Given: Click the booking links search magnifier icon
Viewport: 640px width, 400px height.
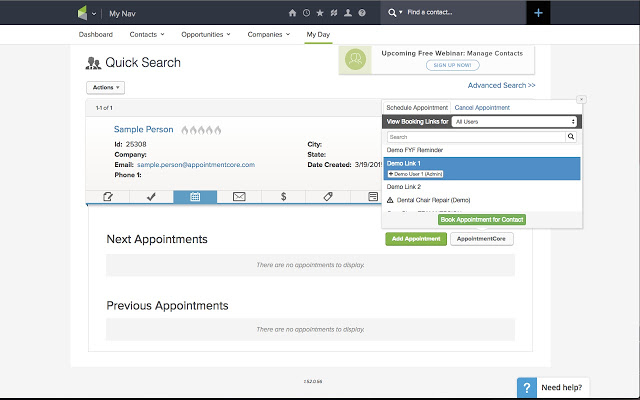Looking at the screenshot, I should (571, 137).
